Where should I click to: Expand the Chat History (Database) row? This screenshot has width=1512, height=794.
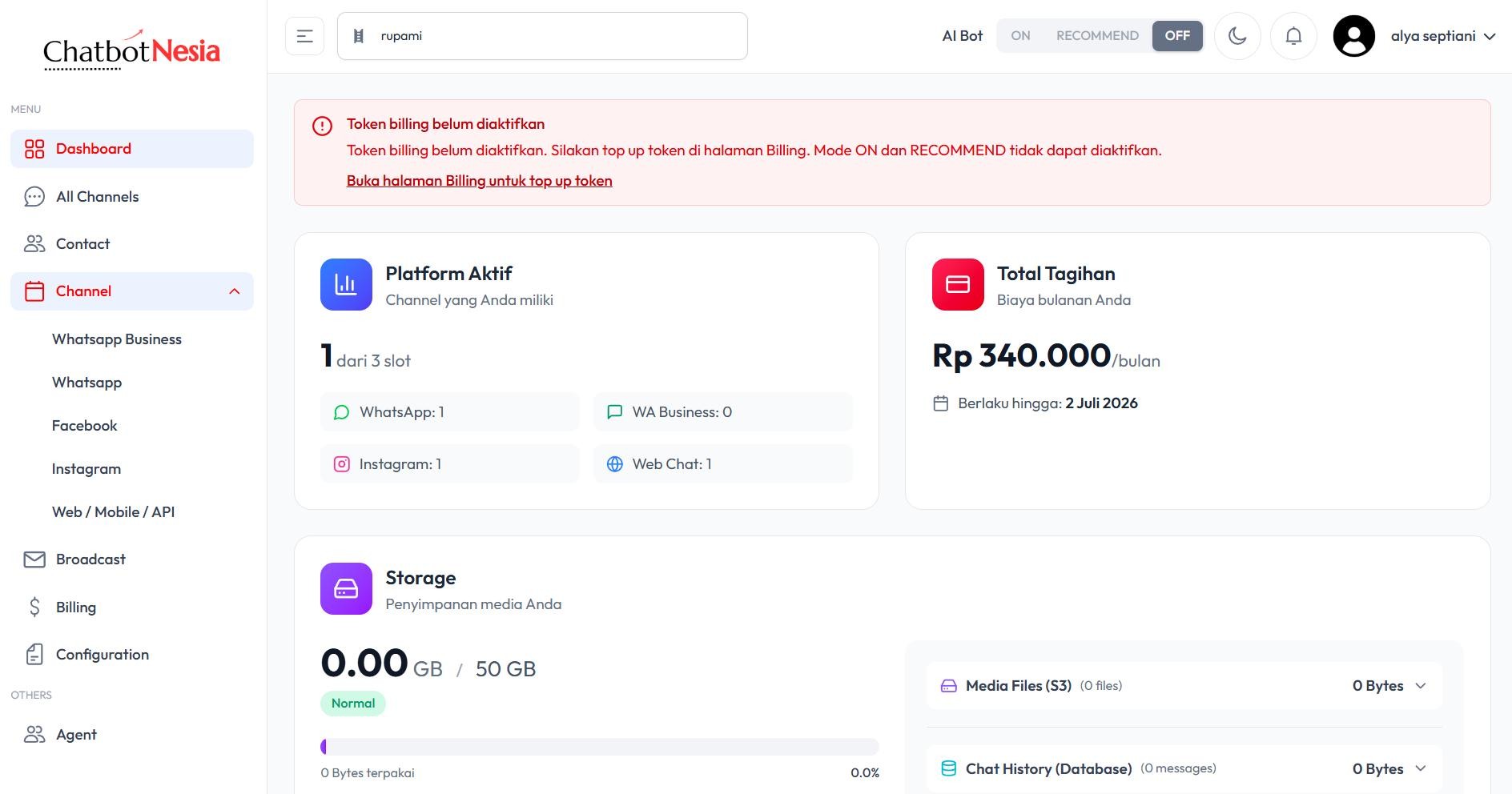click(x=1184, y=769)
